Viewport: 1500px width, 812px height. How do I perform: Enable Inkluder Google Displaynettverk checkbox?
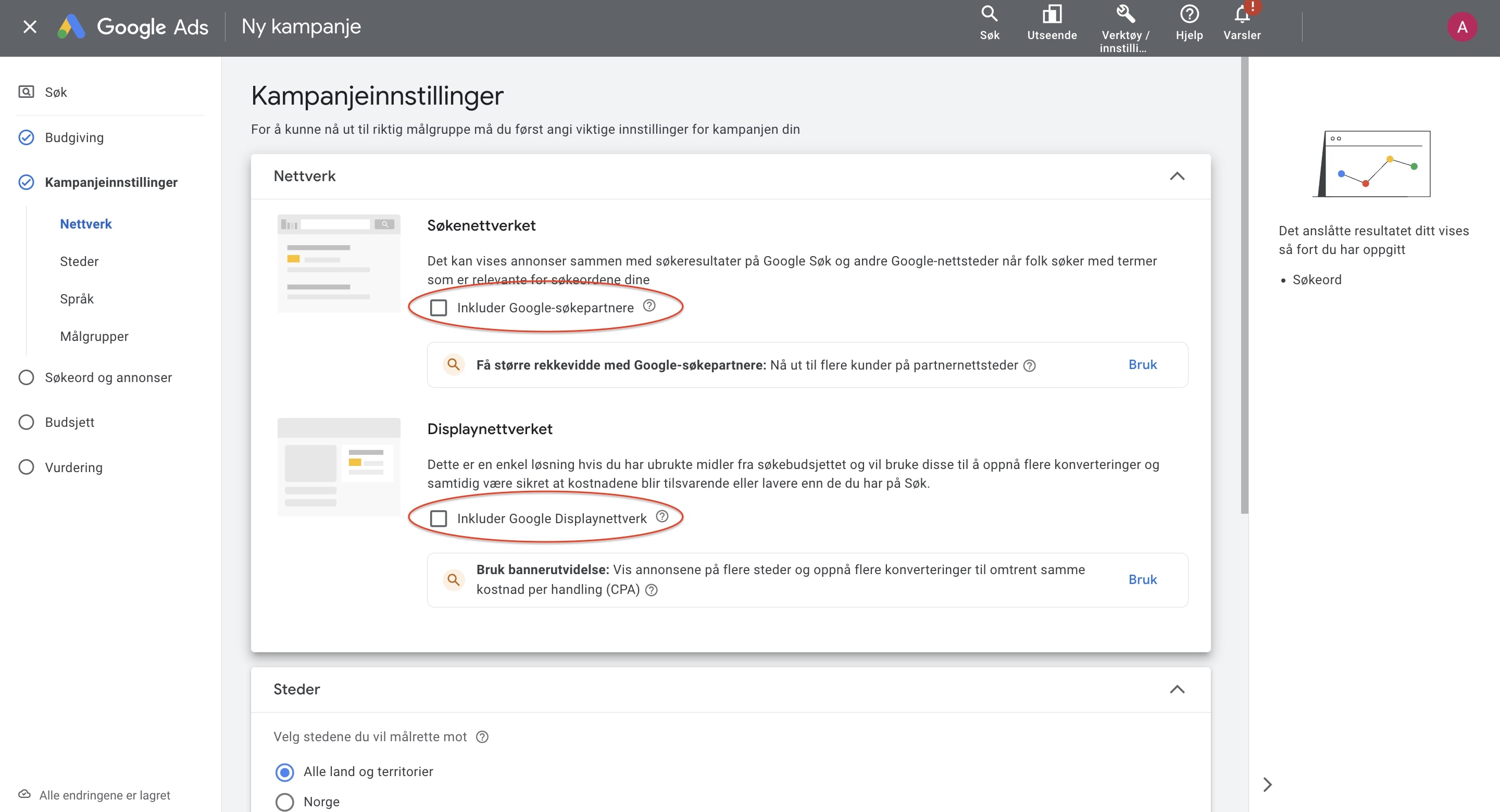439,518
